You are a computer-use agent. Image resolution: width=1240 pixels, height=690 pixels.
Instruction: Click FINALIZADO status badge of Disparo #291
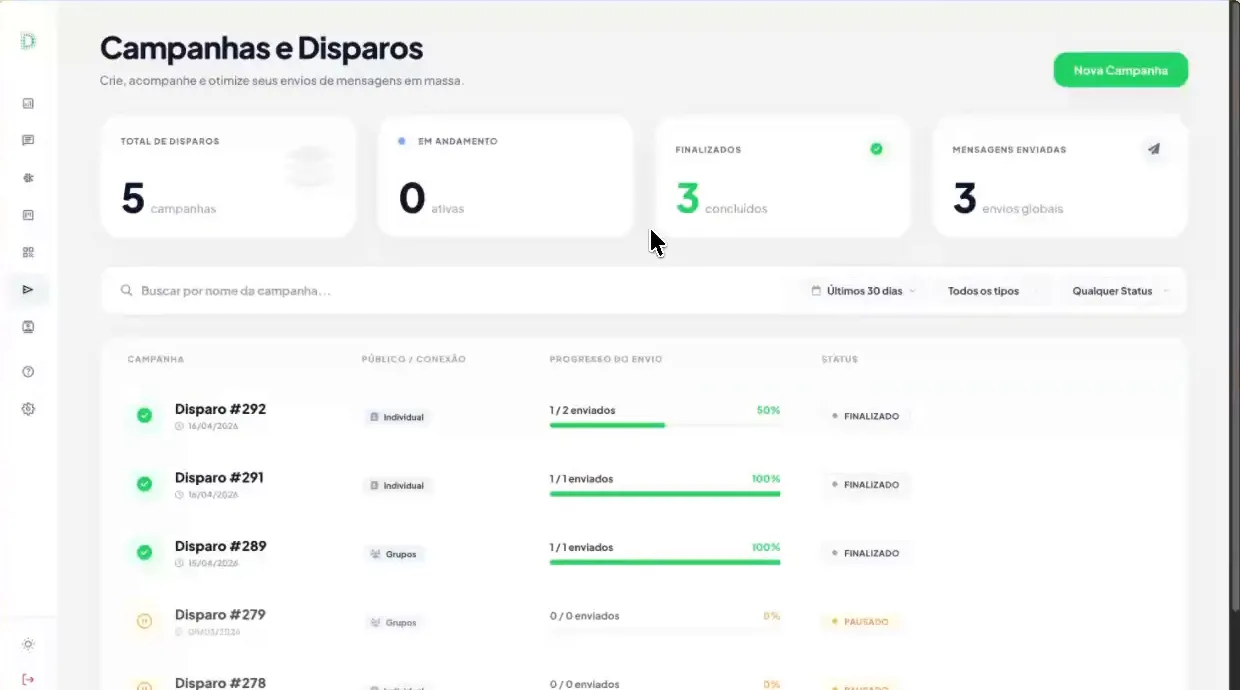tap(866, 484)
